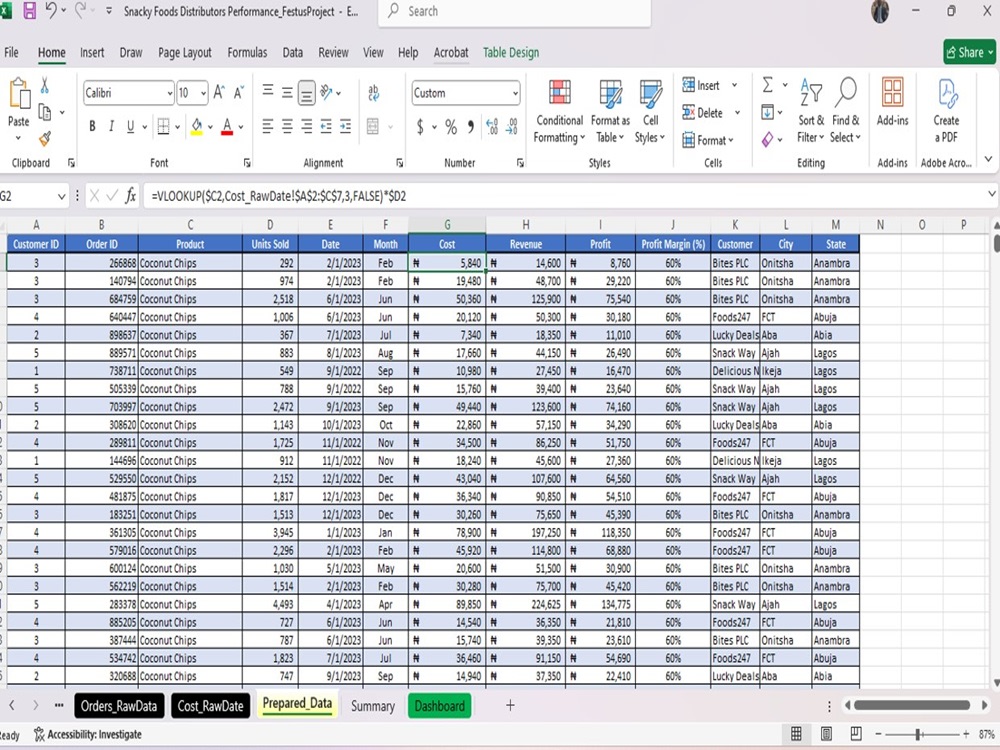The image size is (1000, 750).
Task: Click the yellow Fill Color button
Action: coord(196,126)
